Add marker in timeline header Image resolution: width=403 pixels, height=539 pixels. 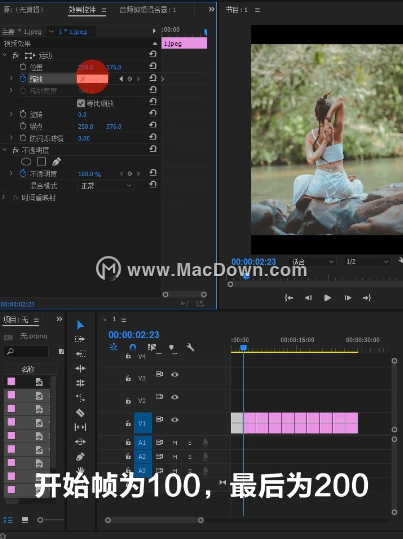click(171, 348)
